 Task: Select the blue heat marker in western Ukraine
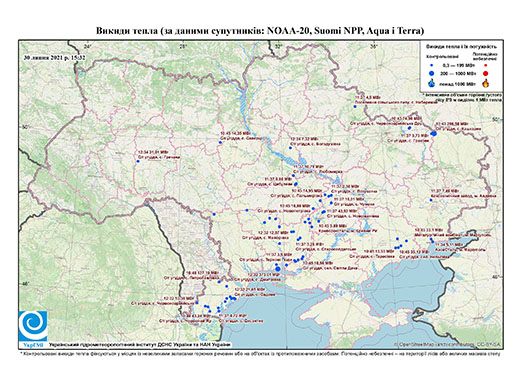coord(138,161)
